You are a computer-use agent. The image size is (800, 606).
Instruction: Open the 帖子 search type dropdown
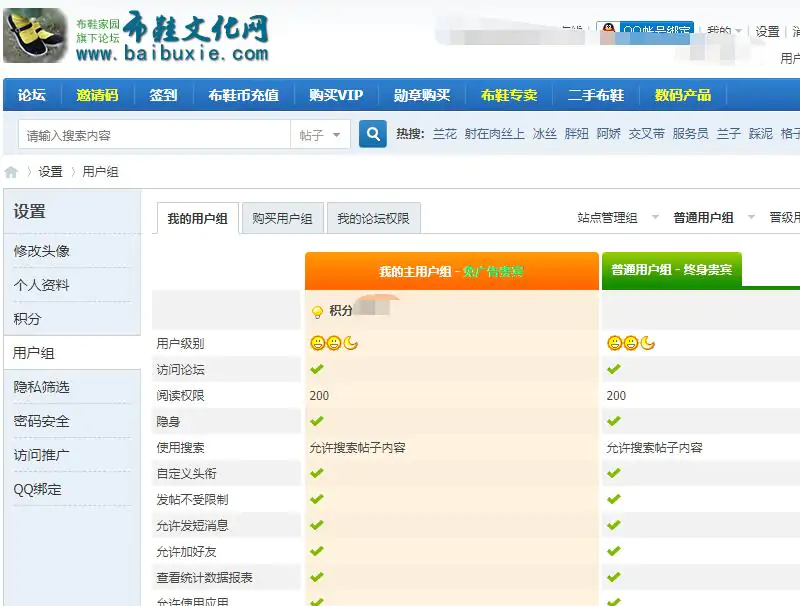click(320, 135)
